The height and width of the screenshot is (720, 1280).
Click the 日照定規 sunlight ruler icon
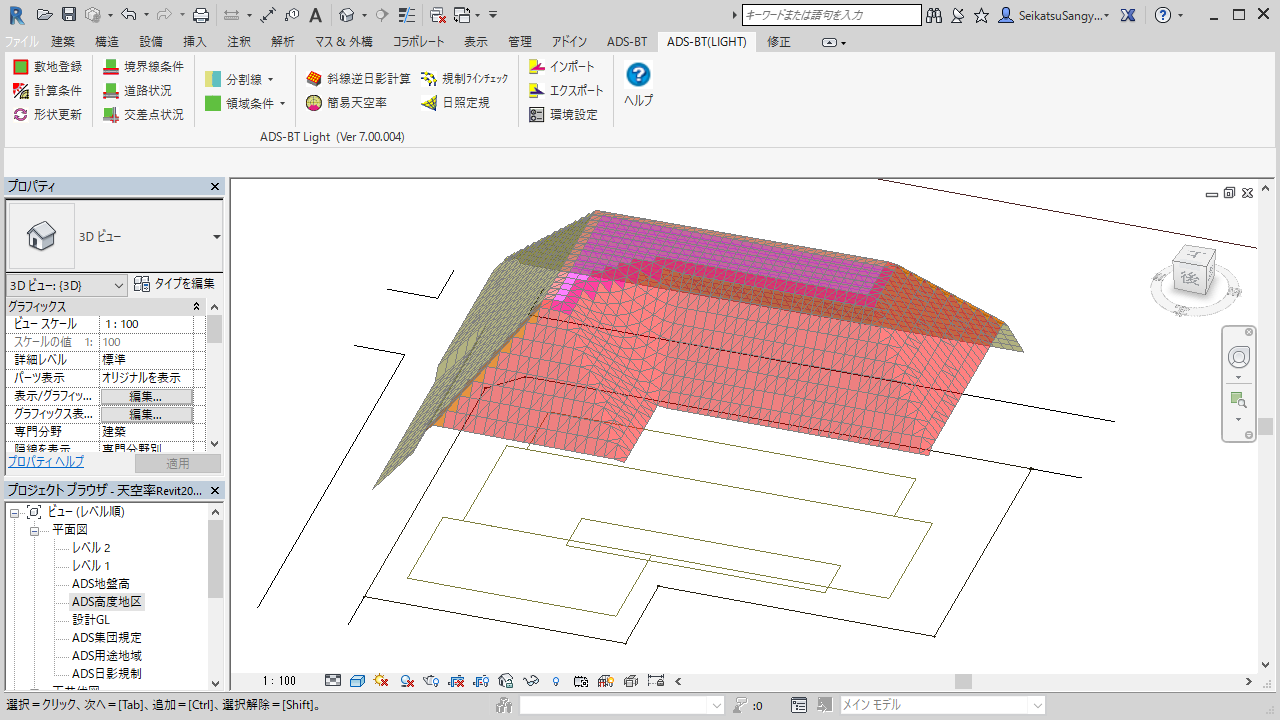[x=429, y=102]
